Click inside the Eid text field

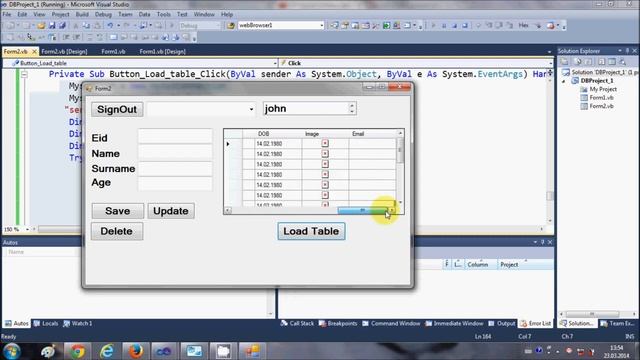pos(175,136)
